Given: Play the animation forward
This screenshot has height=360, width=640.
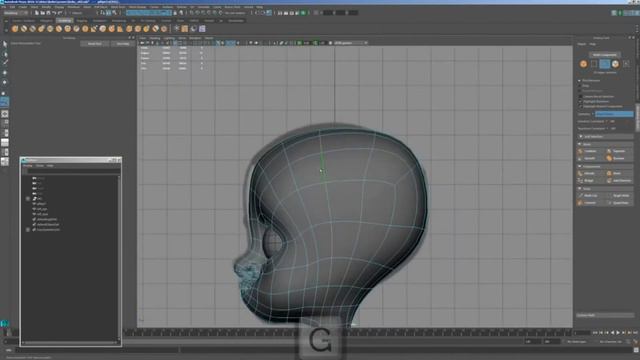Looking at the screenshot, I should pyautogui.click(x=618, y=333).
